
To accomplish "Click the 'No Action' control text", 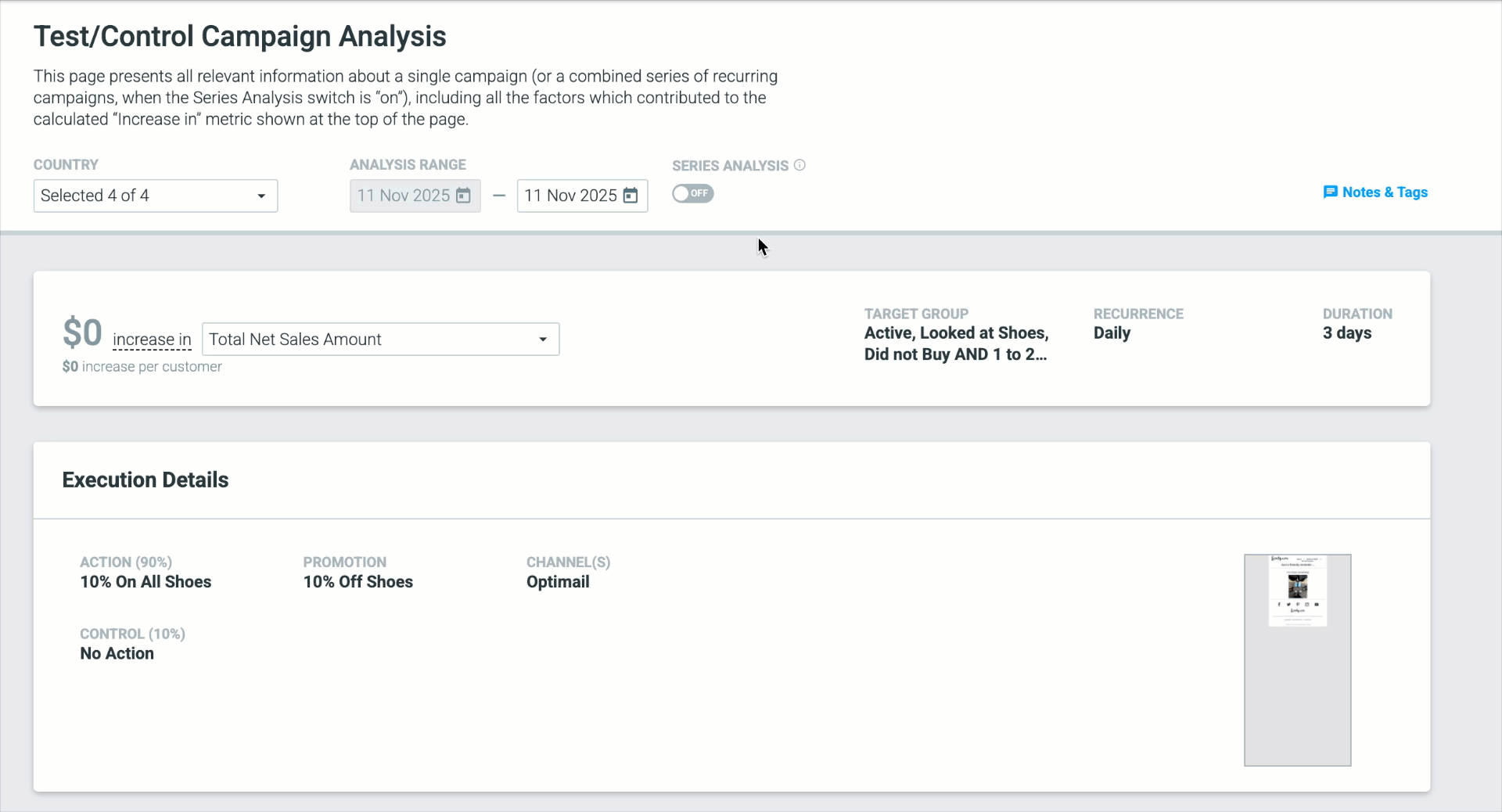I will [x=117, y=654].
